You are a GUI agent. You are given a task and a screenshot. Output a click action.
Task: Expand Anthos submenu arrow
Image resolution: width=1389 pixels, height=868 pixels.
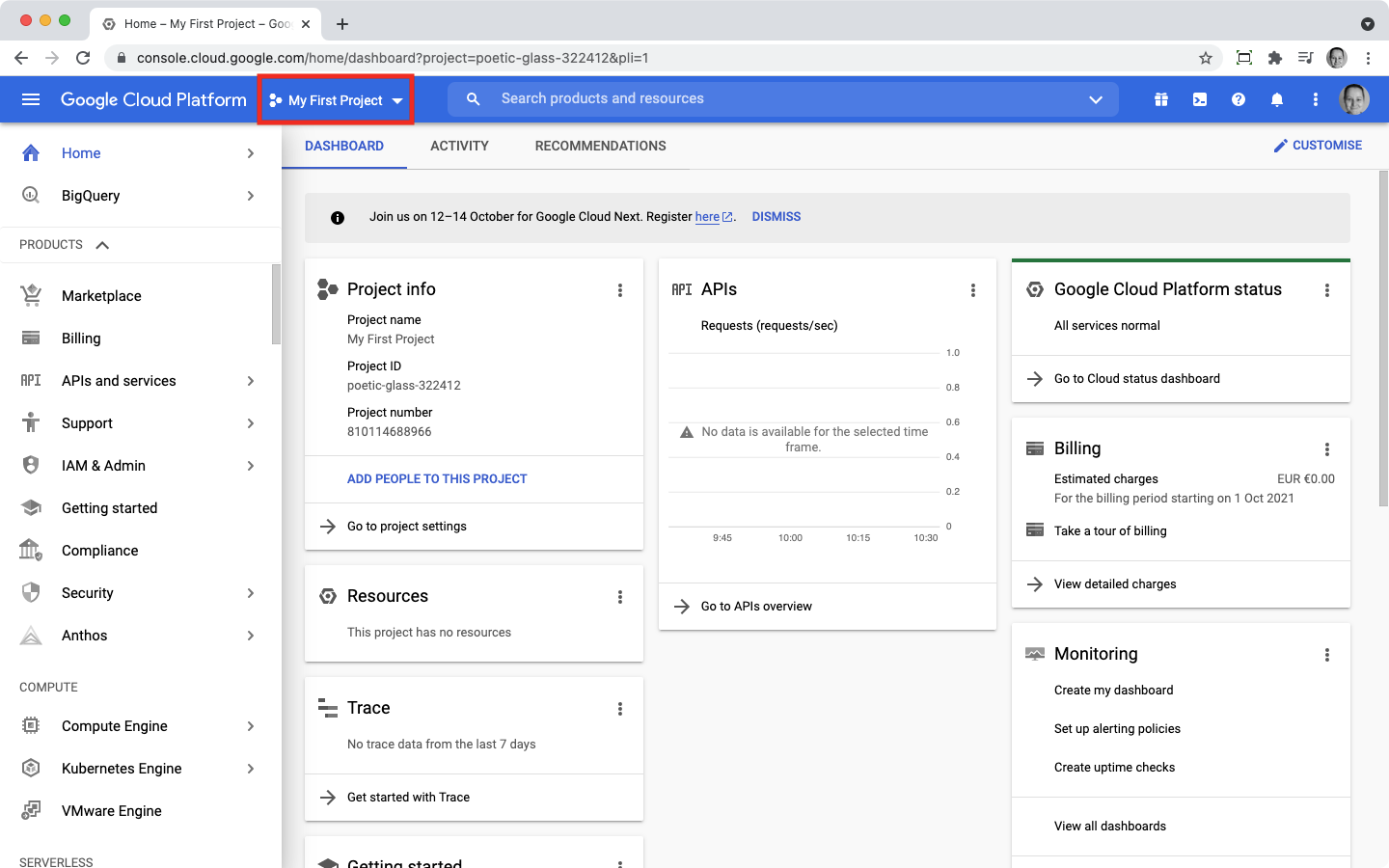251,636
